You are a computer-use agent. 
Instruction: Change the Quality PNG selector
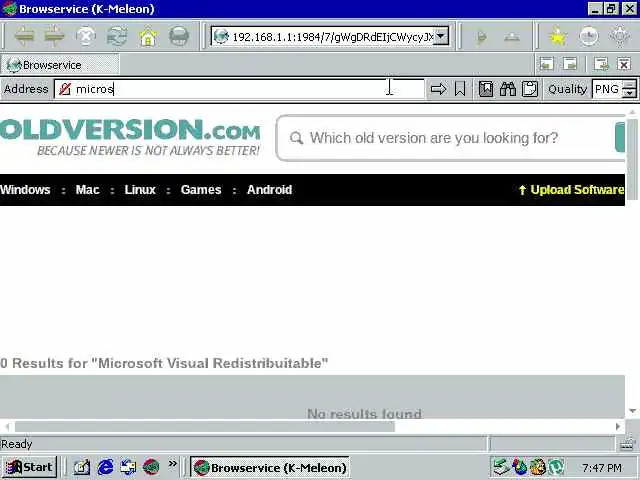[614, 89]
